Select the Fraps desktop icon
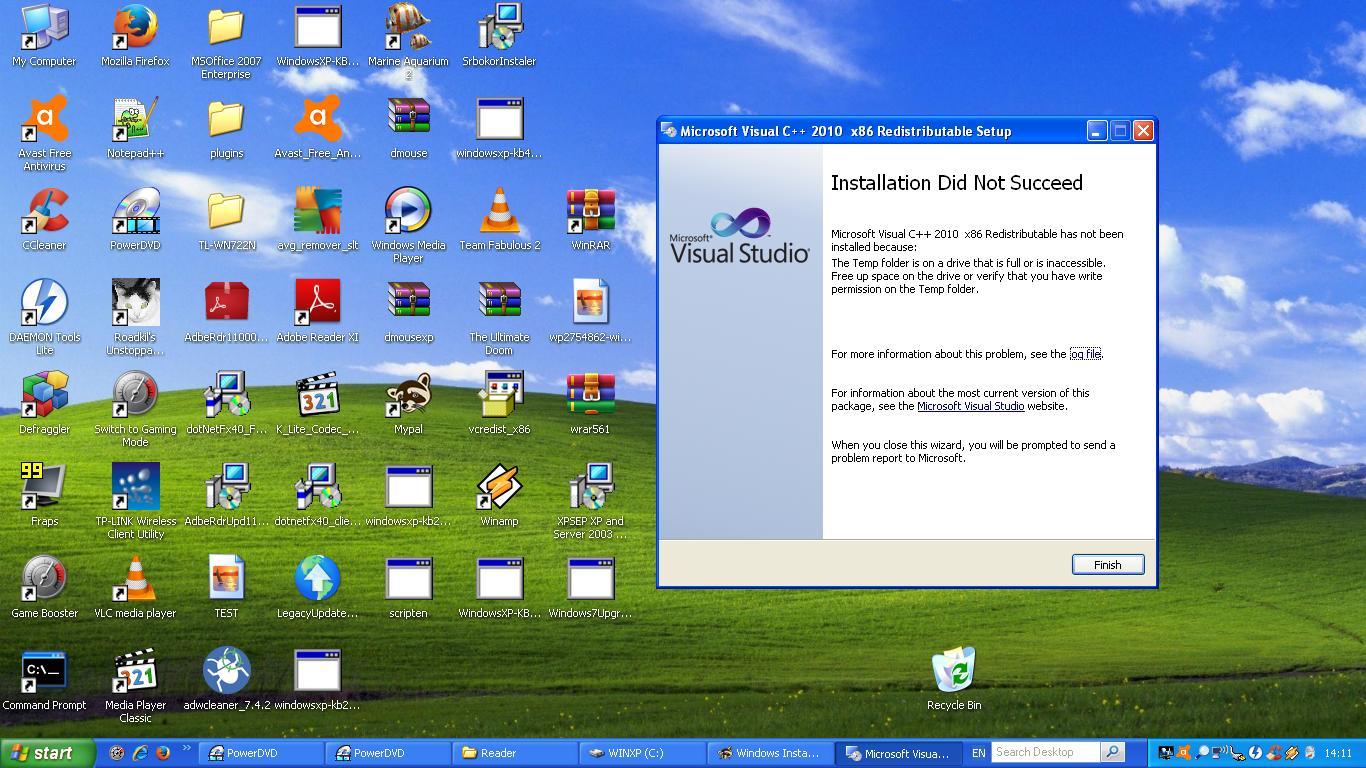1366x768 pixels. pyautogui.click(x=44, y=490)
